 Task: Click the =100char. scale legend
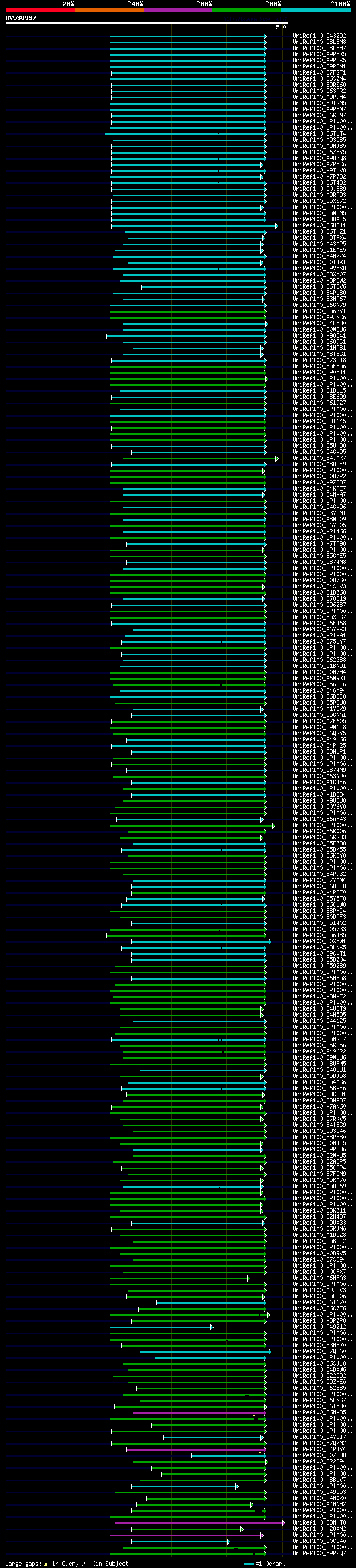coord(265,1564)
